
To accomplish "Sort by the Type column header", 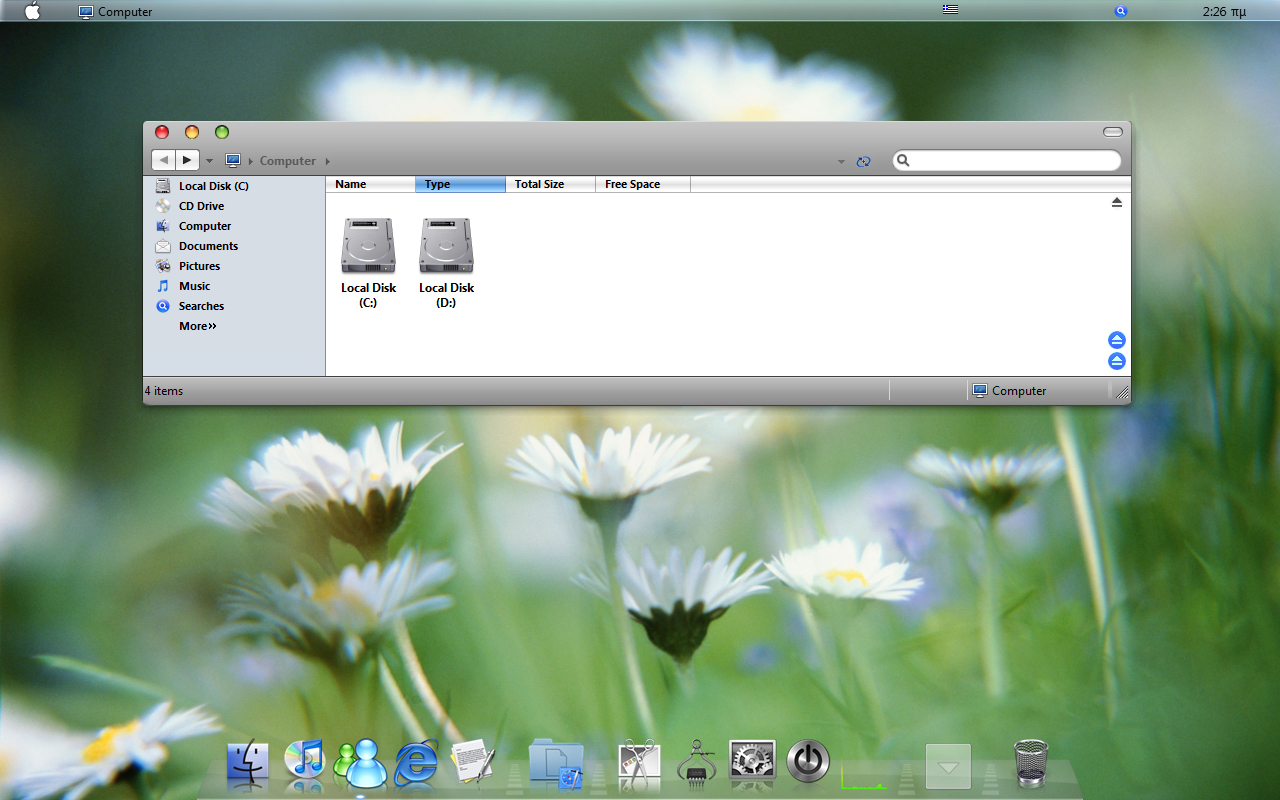I will tap(460, 184).
